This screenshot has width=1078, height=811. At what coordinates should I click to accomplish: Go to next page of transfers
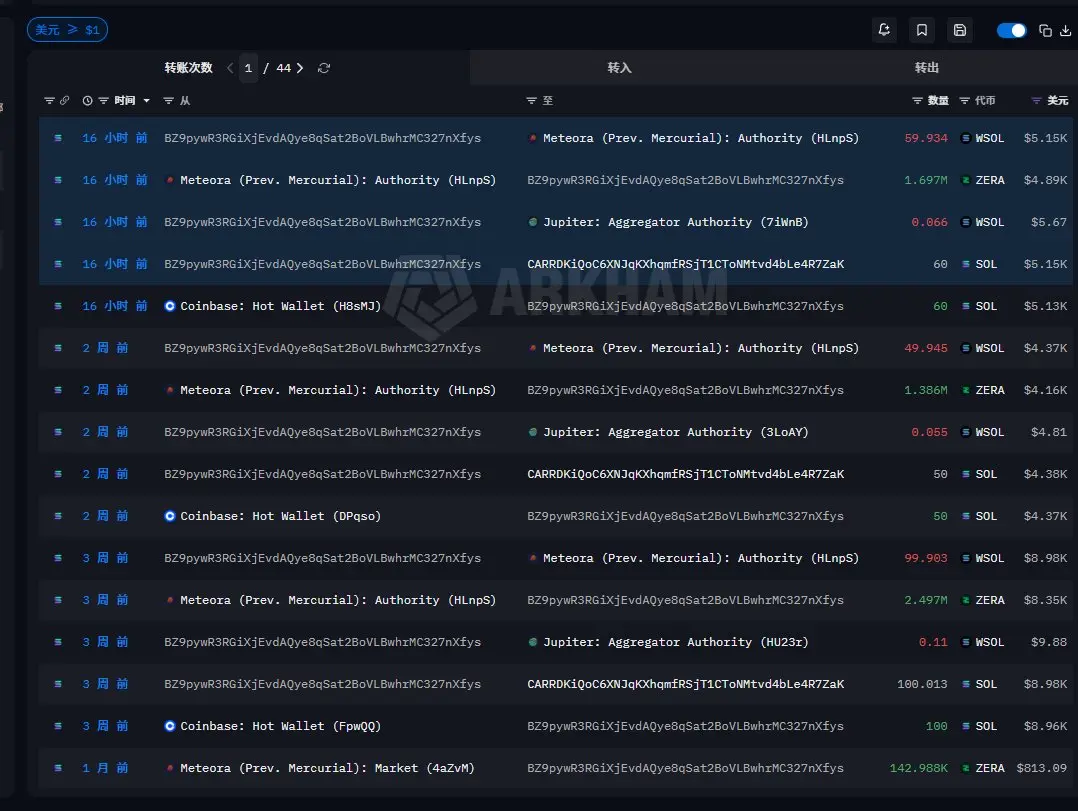tap(300, 68)
